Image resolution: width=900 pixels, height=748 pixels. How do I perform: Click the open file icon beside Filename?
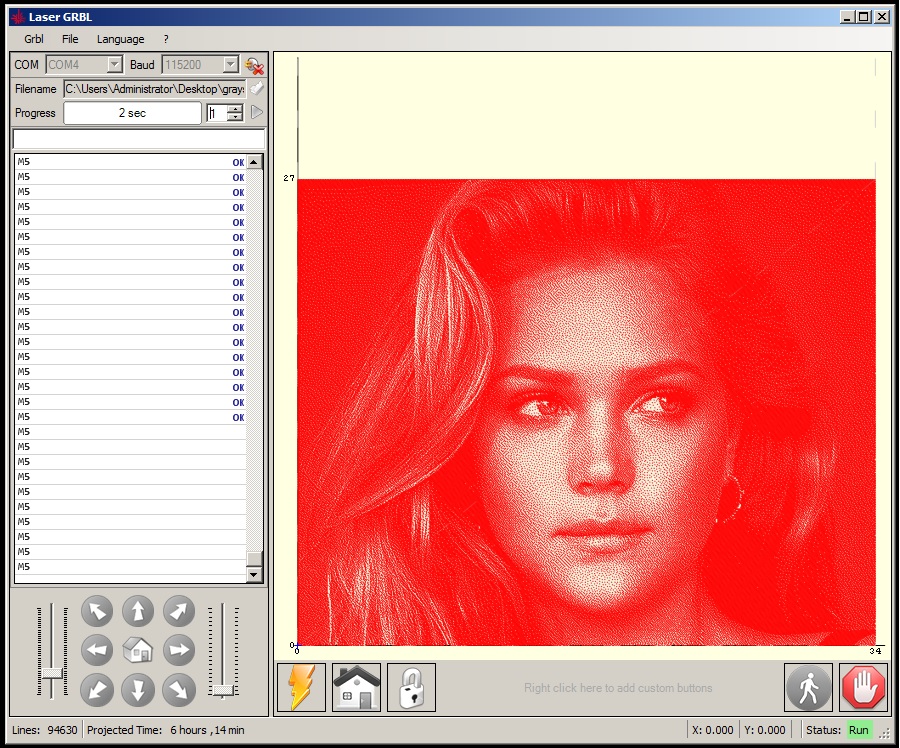point(256,89)
